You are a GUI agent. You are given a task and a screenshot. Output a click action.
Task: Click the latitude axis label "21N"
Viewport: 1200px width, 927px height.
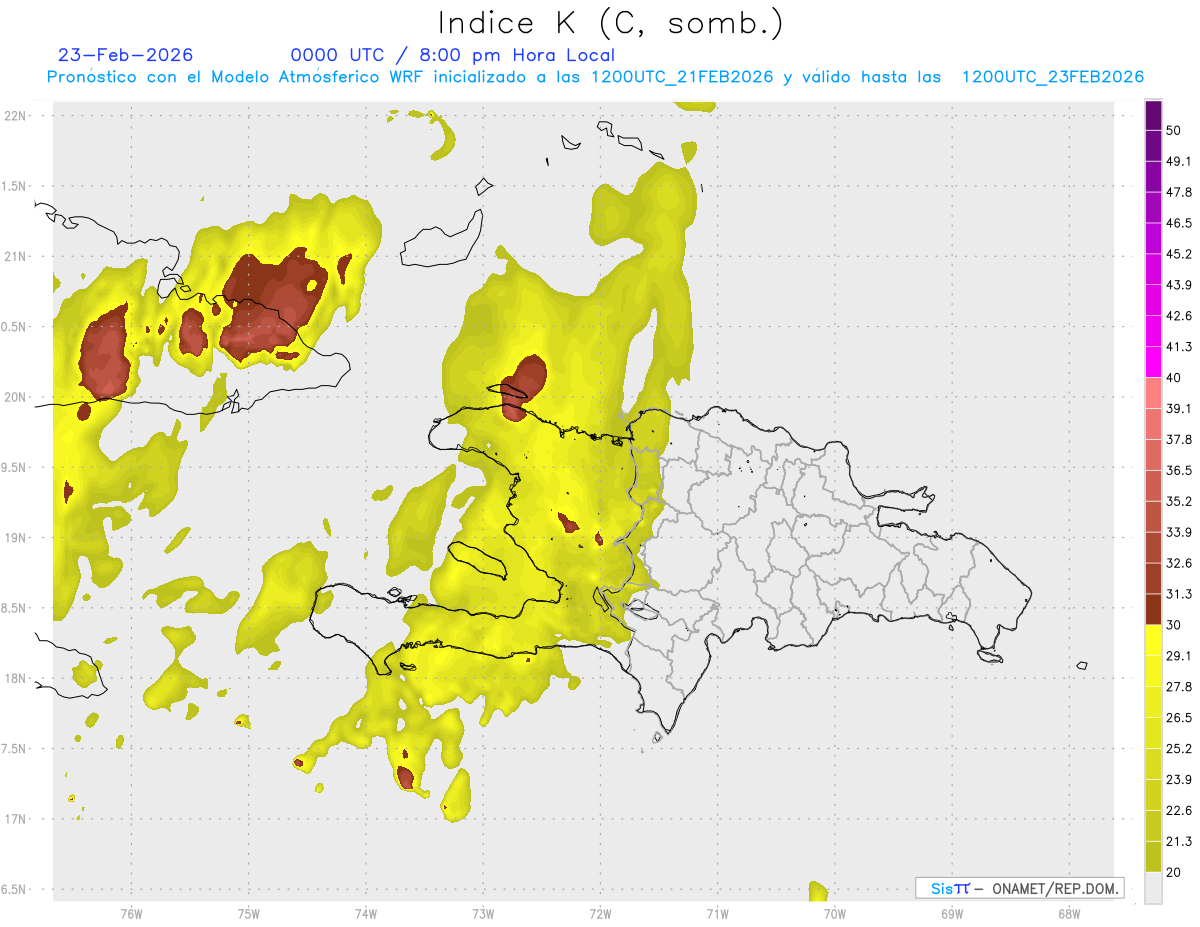click(x=15, y=256)
